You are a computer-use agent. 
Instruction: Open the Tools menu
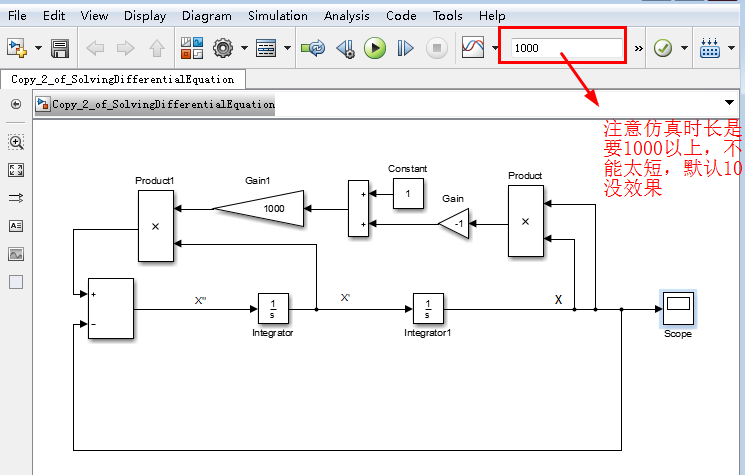point(447,16)
